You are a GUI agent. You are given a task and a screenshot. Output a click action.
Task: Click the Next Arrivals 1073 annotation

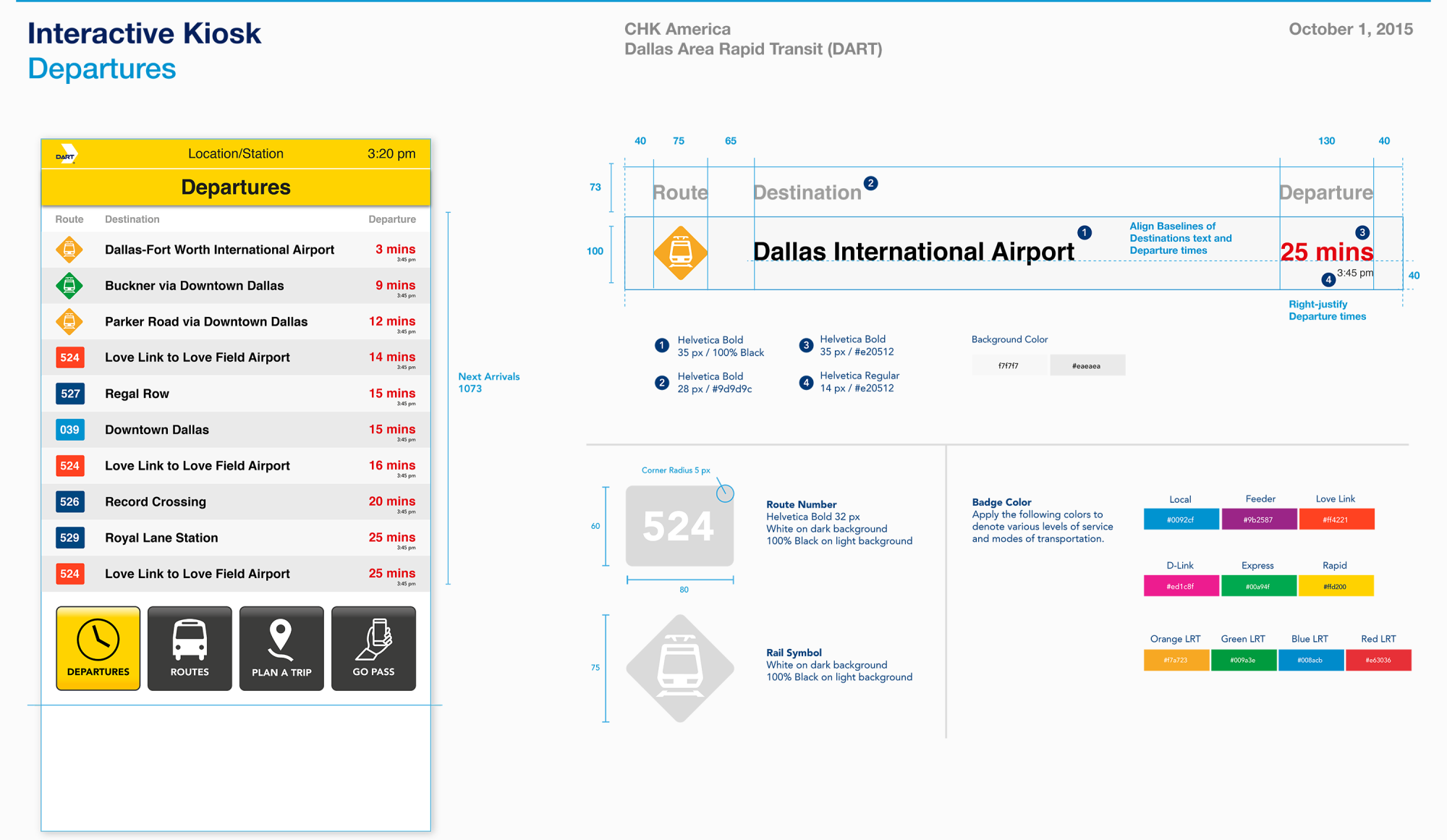489,383
